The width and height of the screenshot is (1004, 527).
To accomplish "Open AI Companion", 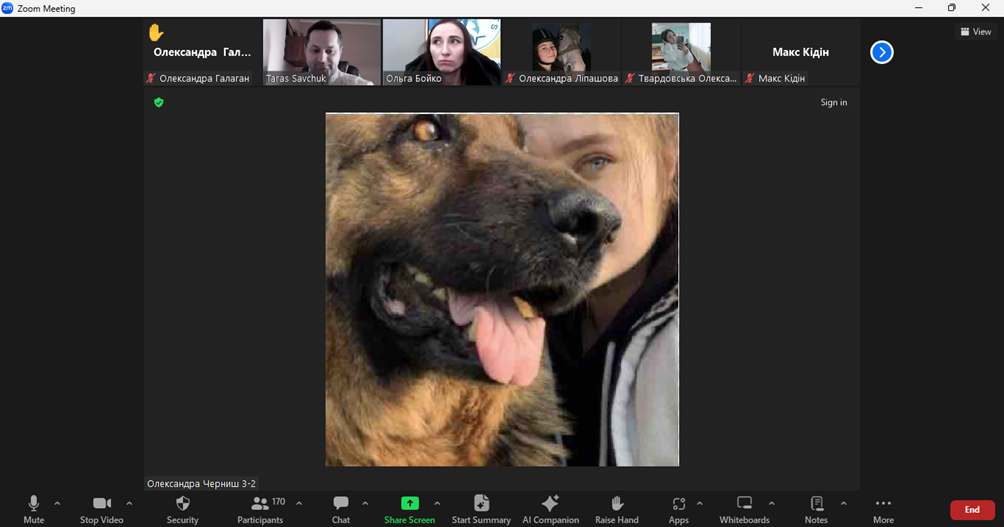I will click(x=550, y=510).
